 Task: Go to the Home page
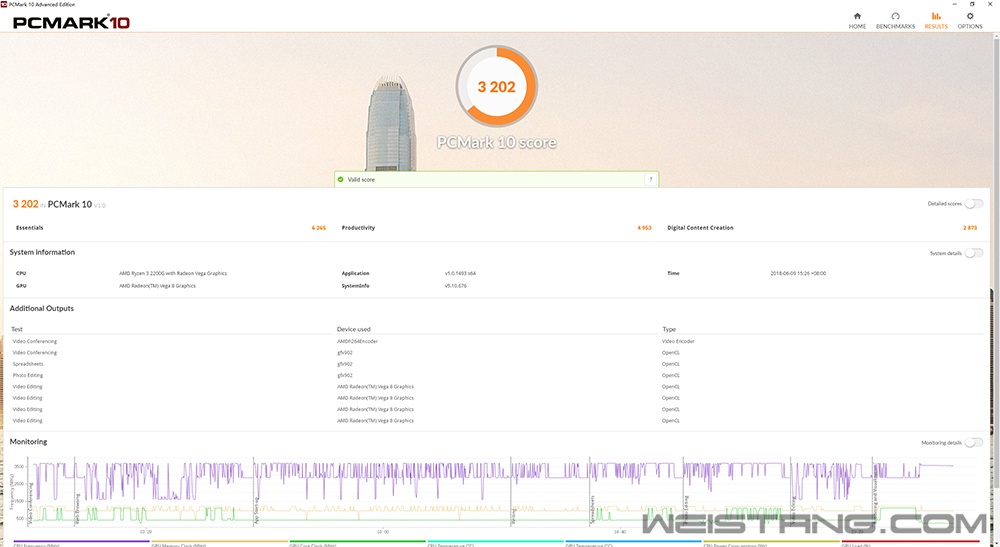point(857,20)
